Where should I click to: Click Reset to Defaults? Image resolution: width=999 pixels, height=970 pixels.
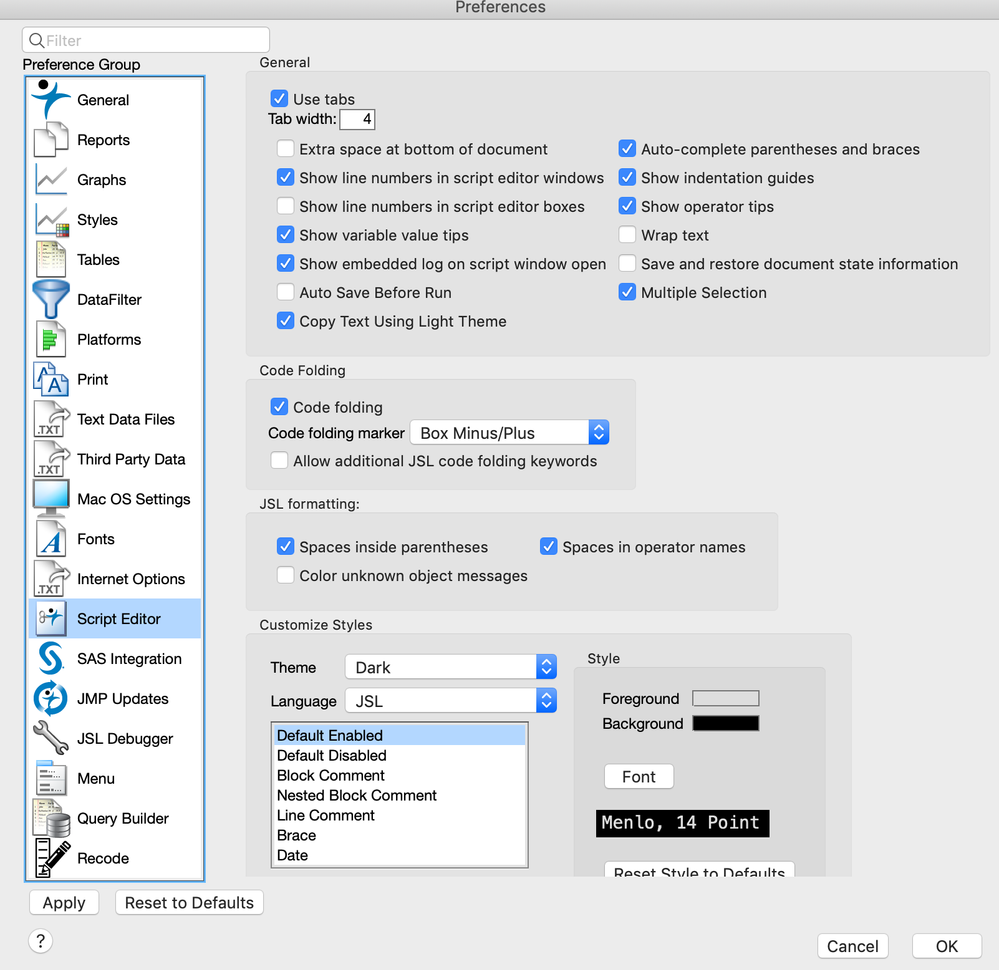point(189,902)
